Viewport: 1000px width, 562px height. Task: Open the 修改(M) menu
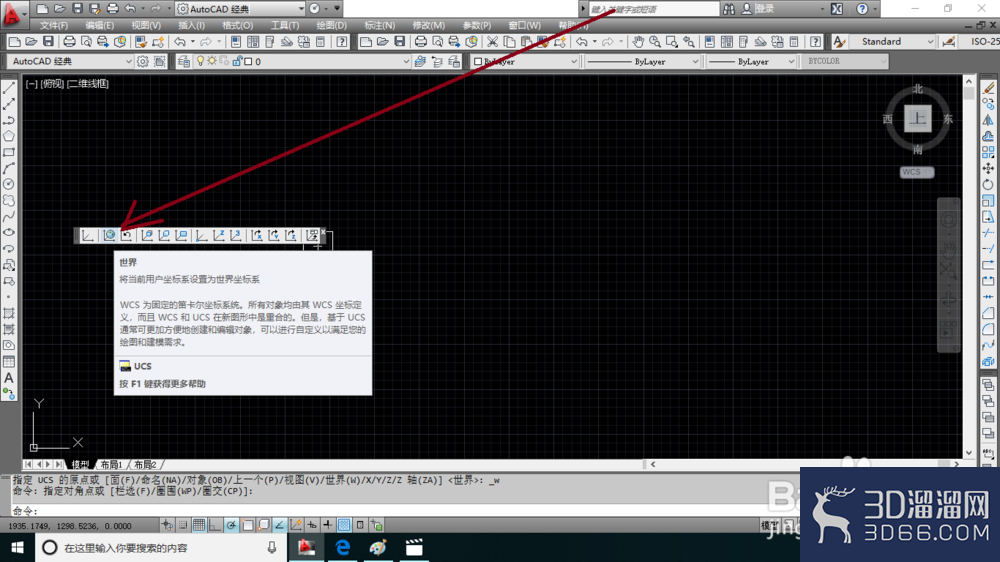coord(429,26)
